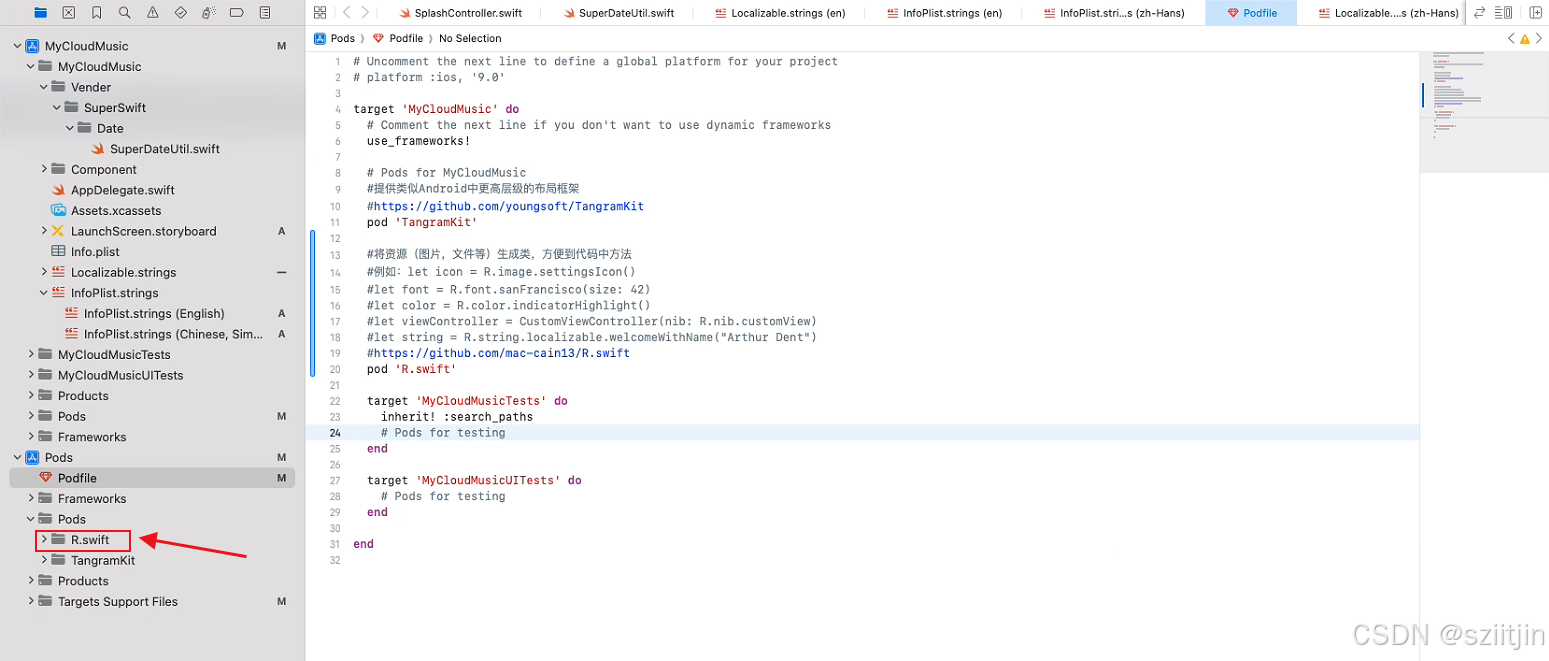Open the Source Control navigator
This screenshot has height=661, width=1549.
(x=69, y=13)
